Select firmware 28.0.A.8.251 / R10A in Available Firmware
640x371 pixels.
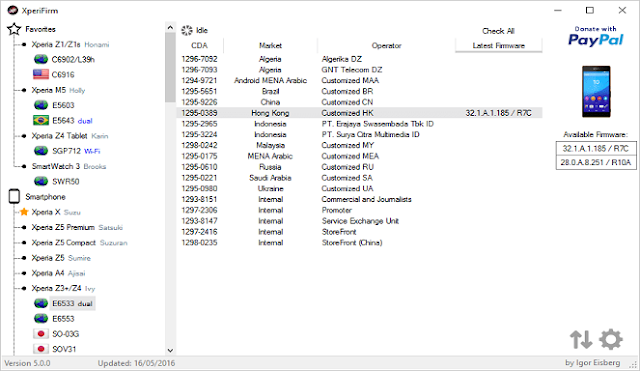click(596, 162)
